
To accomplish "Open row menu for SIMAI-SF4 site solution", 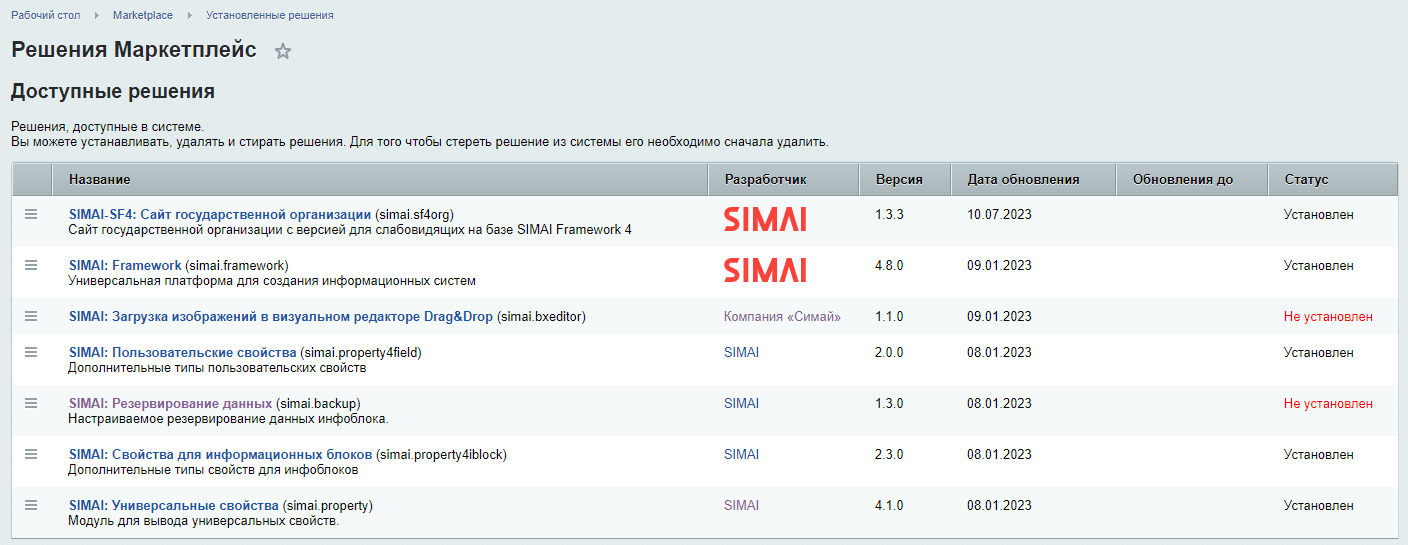I will [31, 214].
